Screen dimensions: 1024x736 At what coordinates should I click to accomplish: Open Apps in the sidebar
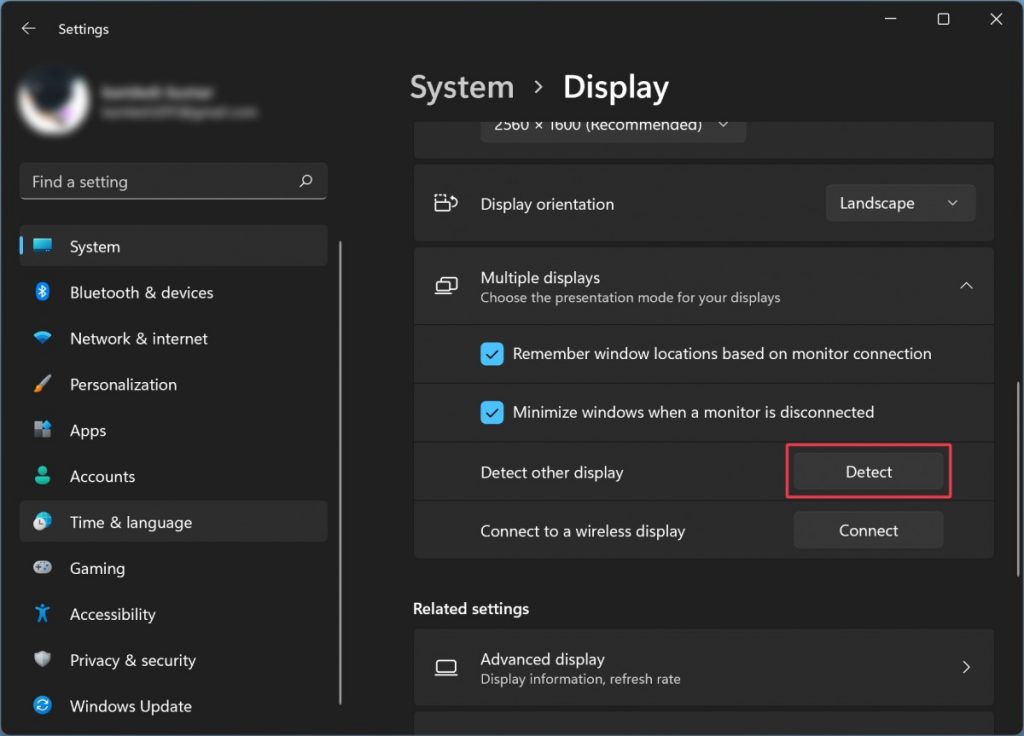(x=88, y=430)
